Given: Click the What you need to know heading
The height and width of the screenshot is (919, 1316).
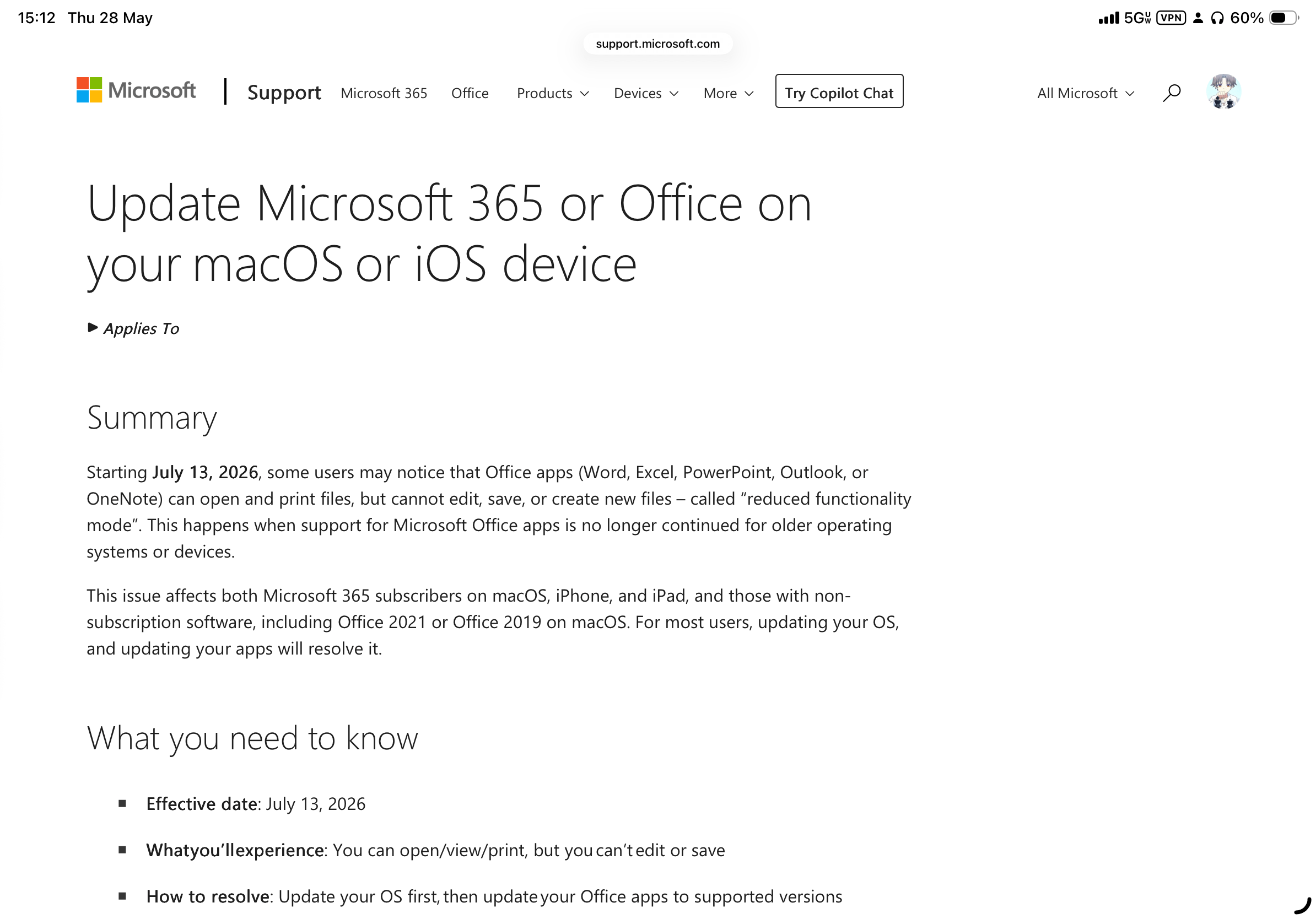Looking at the screenshot, I should tap(252, 738).
